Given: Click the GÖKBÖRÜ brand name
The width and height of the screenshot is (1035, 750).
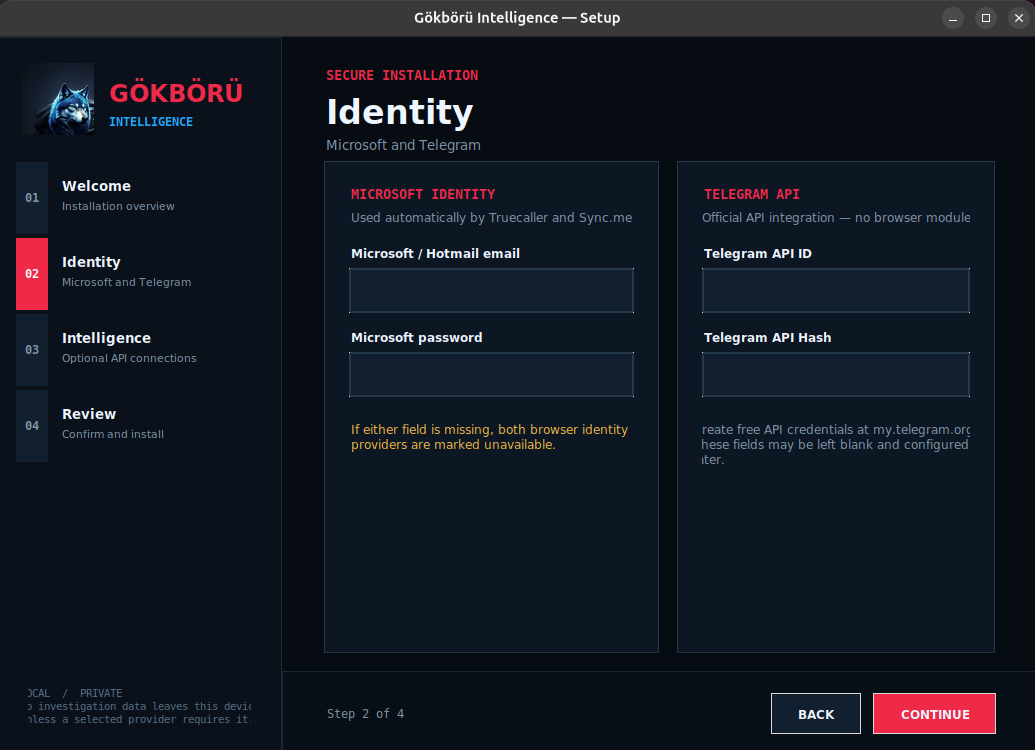Looking at the screenshot, I should pyautogui.click(x=176, y=92).
